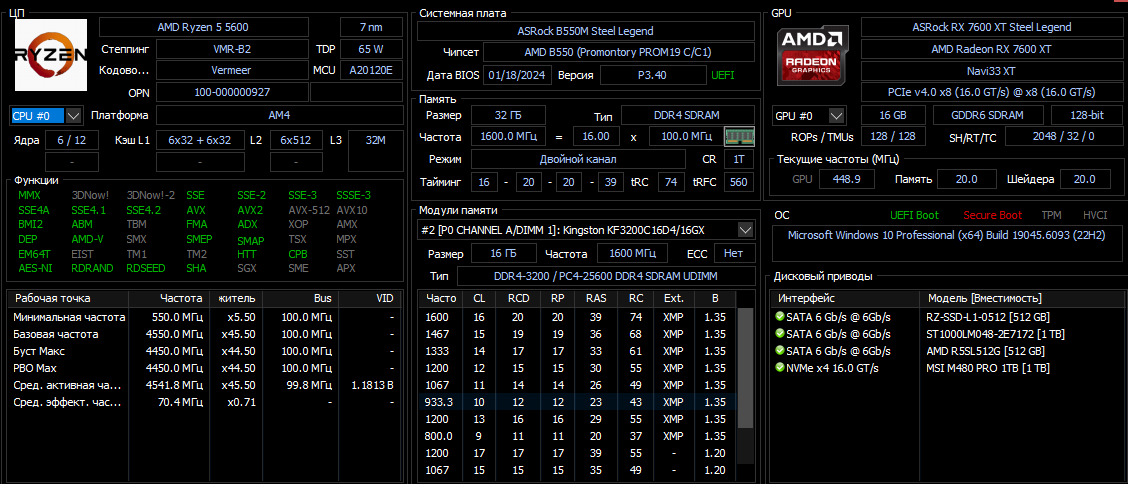1128x484 pixels.
Task: Click the green status icon for AMD R5SL512G
Action: point(780,350)
